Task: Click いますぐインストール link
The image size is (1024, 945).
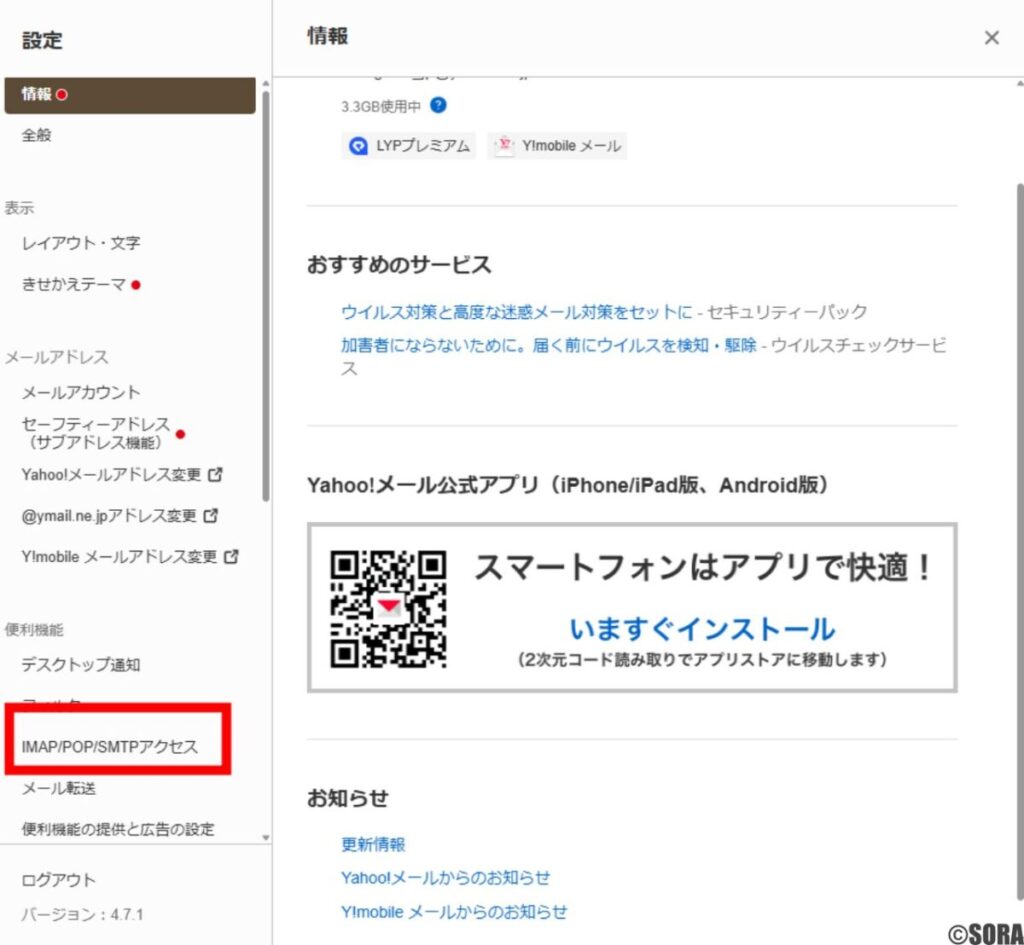Action: (x=702, y=629)
